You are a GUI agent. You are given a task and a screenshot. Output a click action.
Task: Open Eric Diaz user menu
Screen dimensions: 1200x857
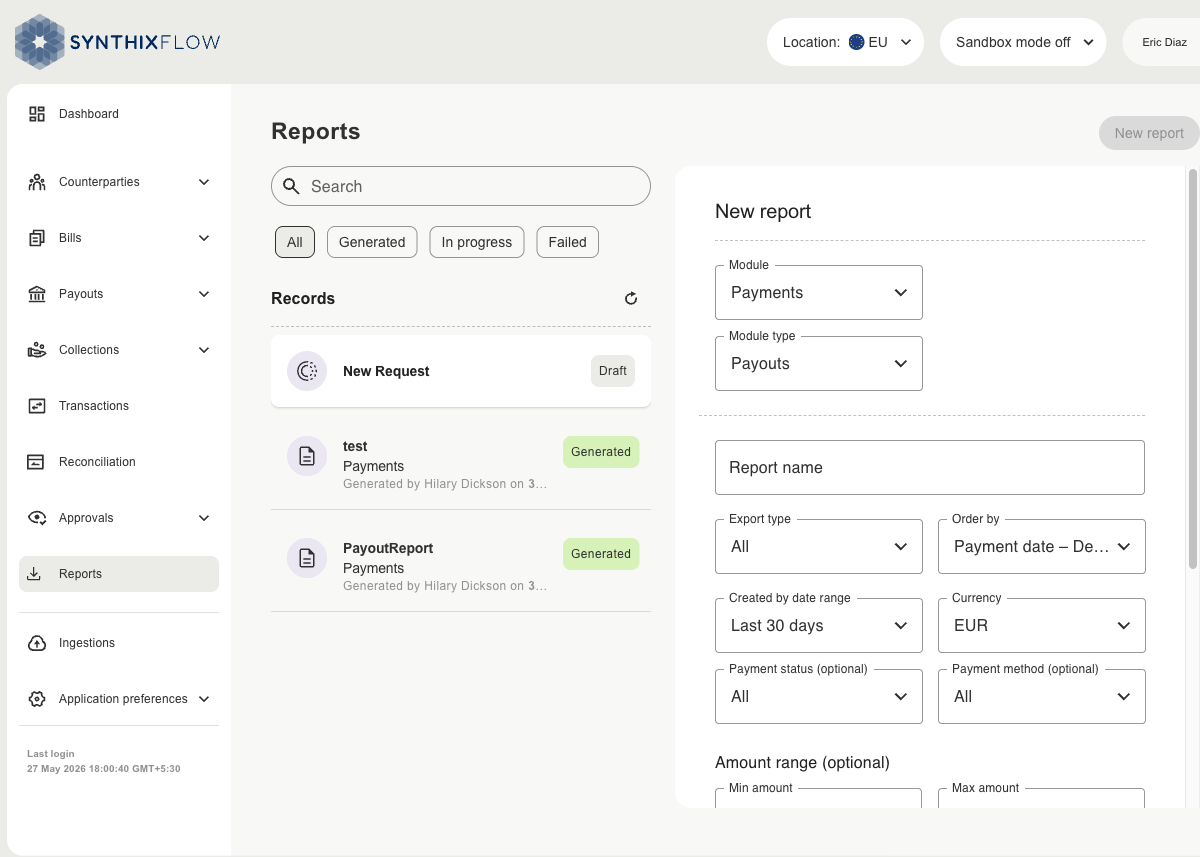pos(1163,42)
